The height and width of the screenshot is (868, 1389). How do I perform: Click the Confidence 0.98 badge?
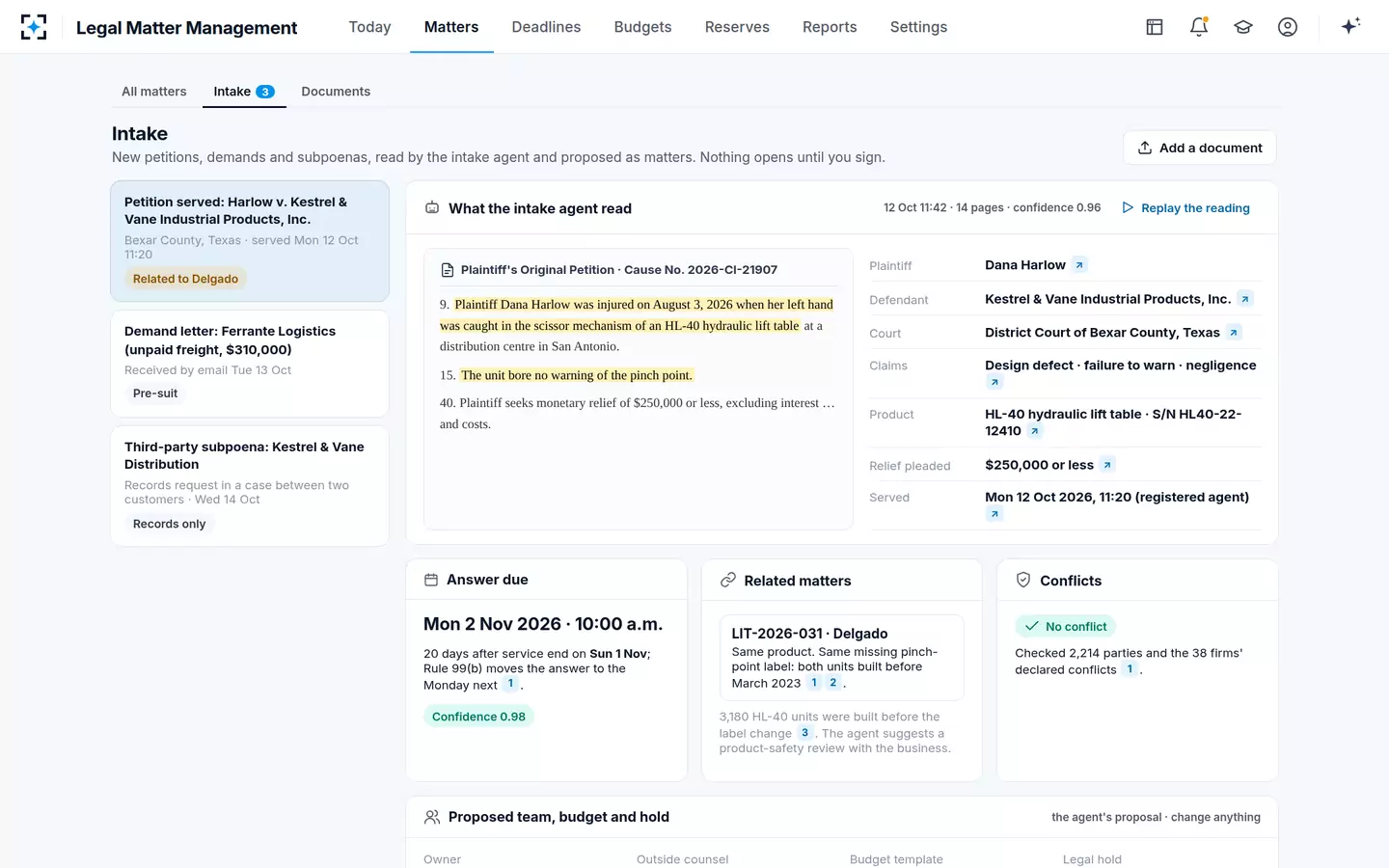pyautogui.click(x=478, y=717)
